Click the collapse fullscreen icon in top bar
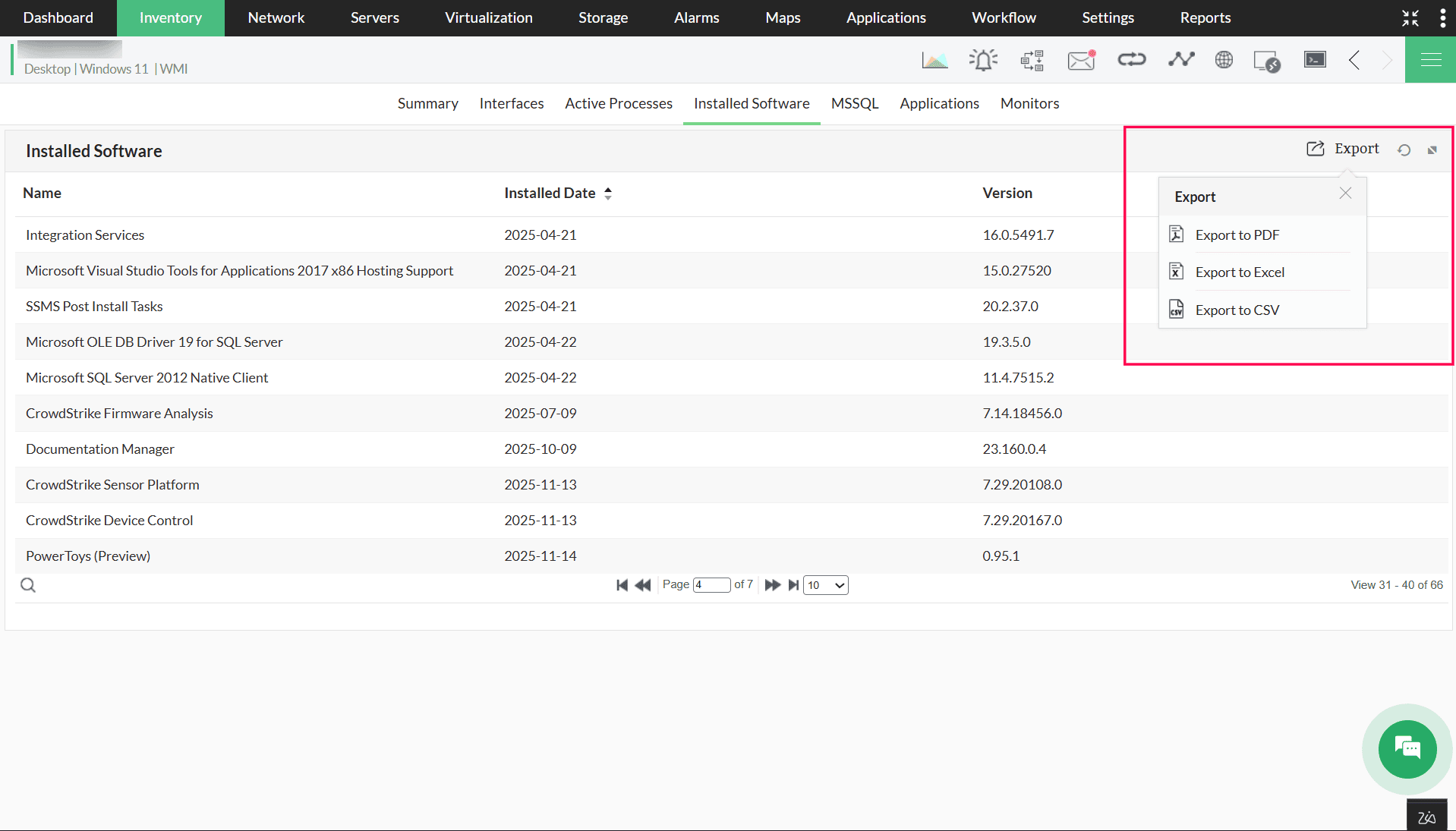This screenshot has width=1456, height=831. tap(1410, 18)
